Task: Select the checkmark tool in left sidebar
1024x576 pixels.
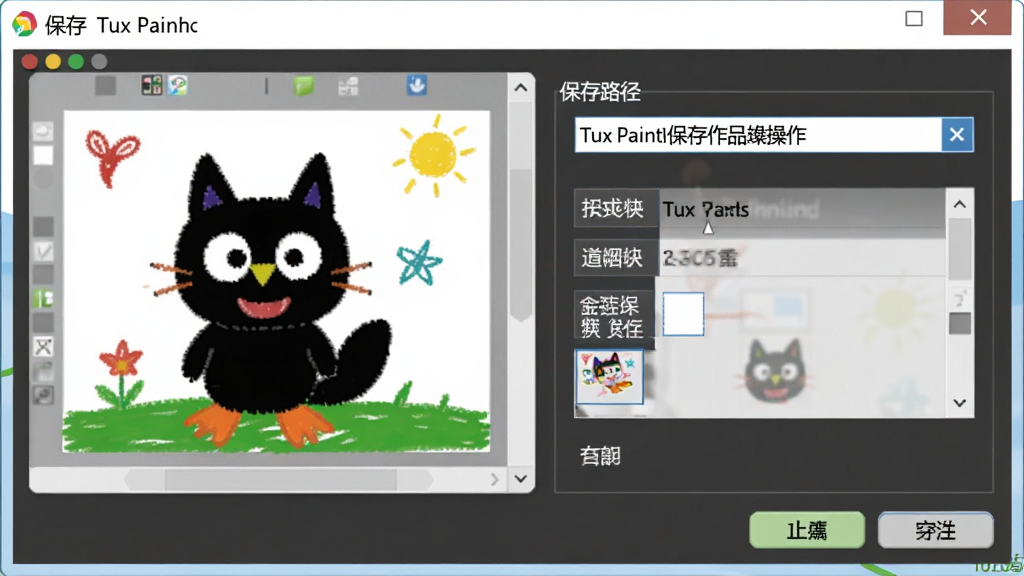Action: coord(43,251)
